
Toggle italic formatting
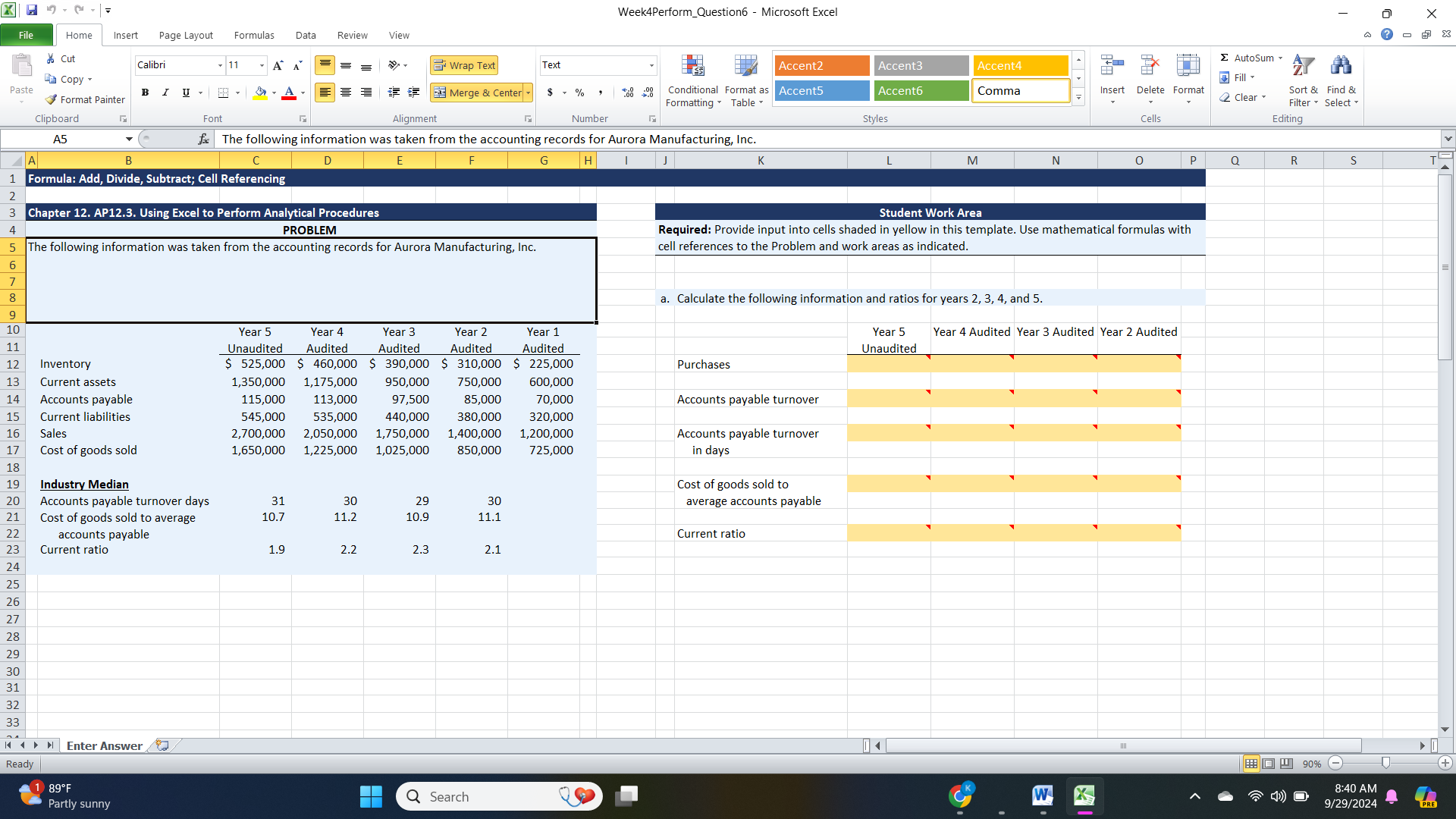(x=165, y=93)
